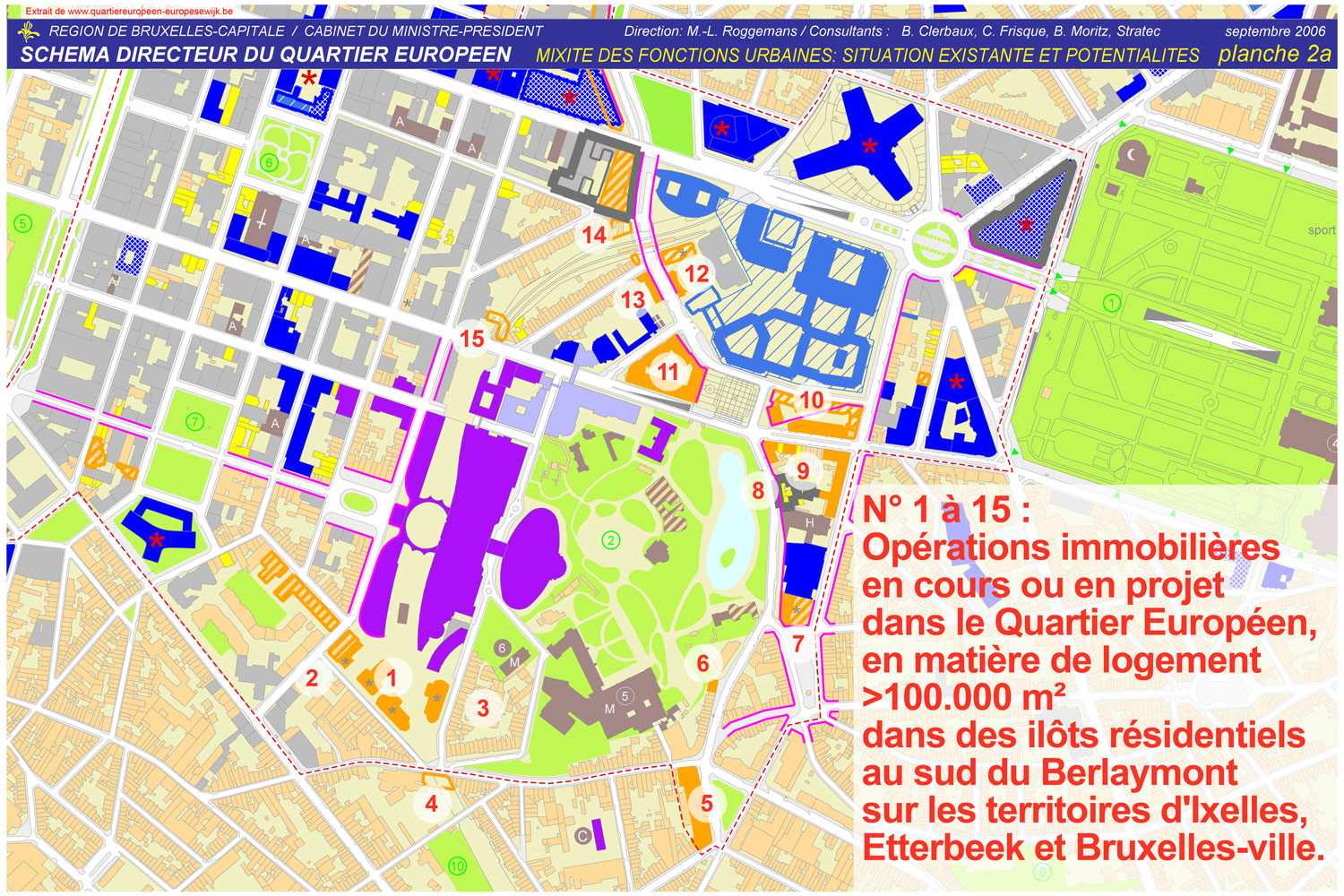
Task: Click the green circled number 1 in park
Action: pyautogui.click(x=1112, y=303)
